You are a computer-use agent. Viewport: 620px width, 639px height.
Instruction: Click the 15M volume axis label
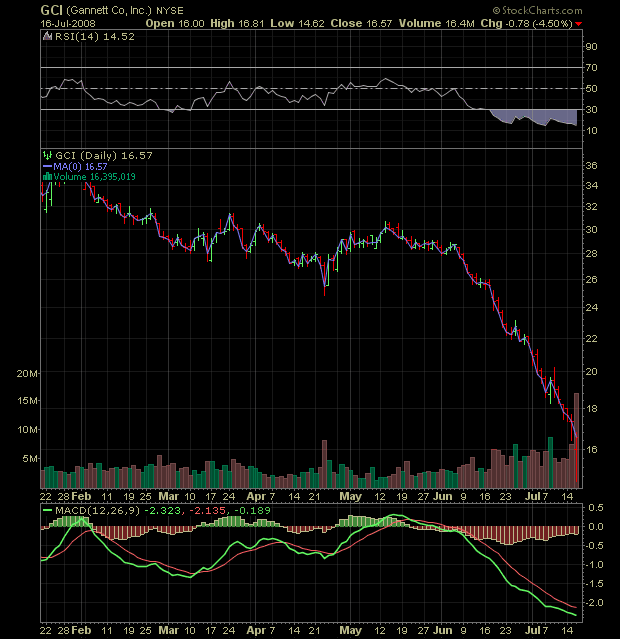click(x=27, y=401)
